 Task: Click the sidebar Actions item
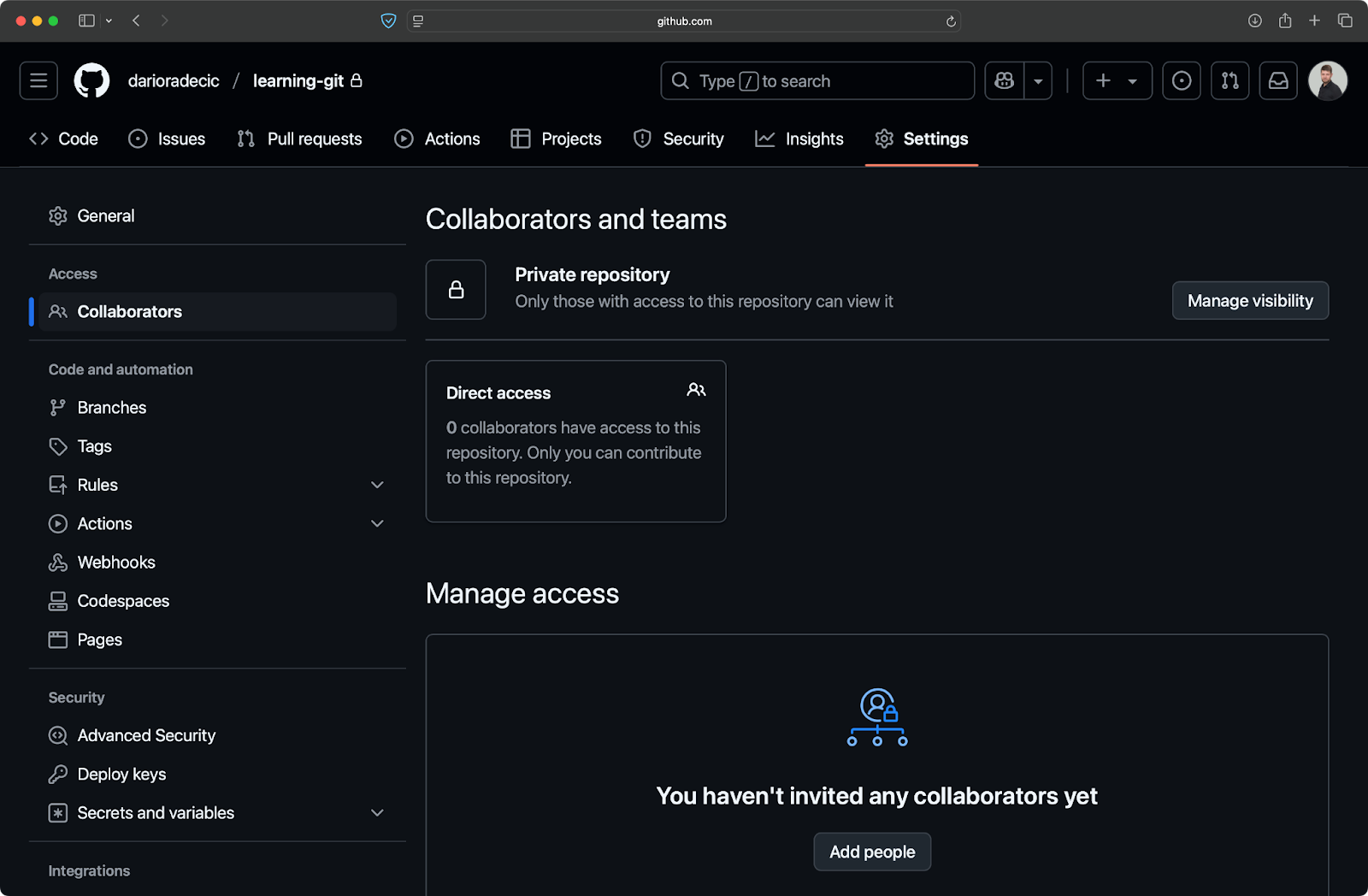[217, 523]
